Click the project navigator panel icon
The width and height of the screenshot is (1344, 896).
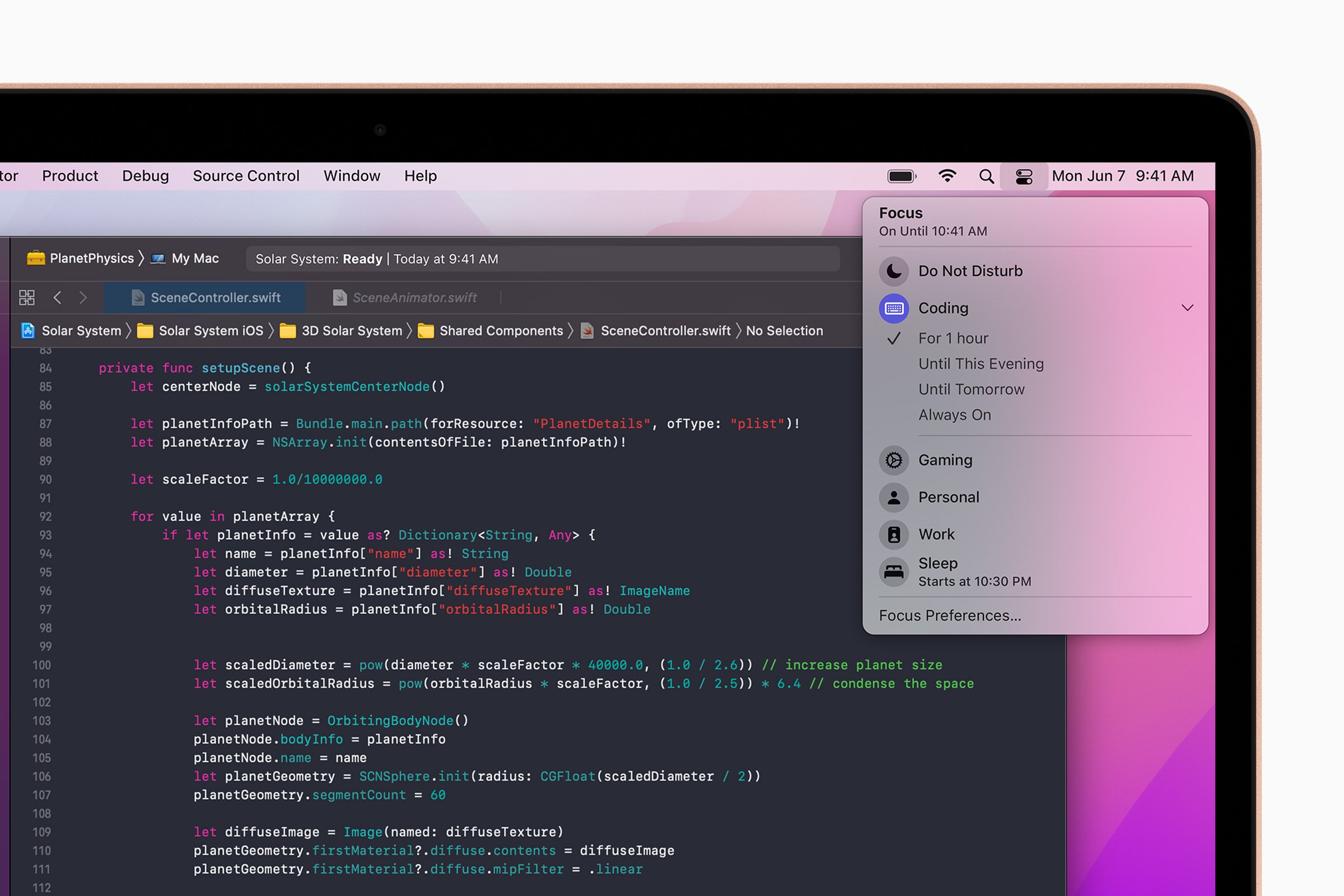click(27, 297)
